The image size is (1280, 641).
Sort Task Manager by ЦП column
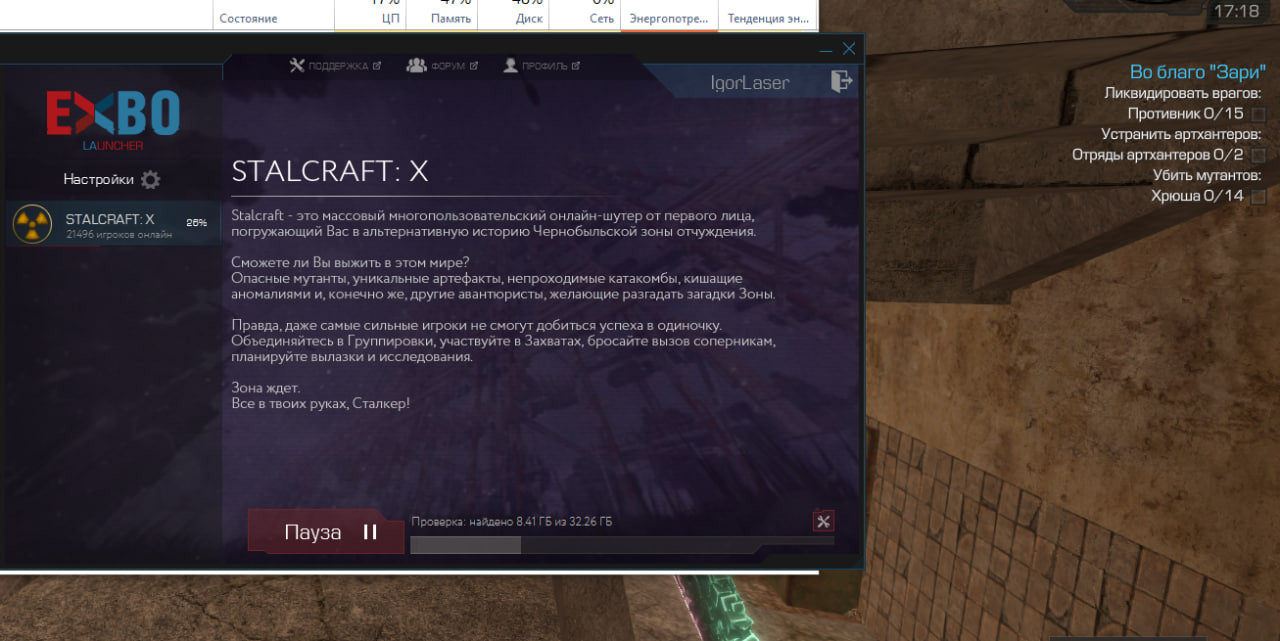[391, 18]
